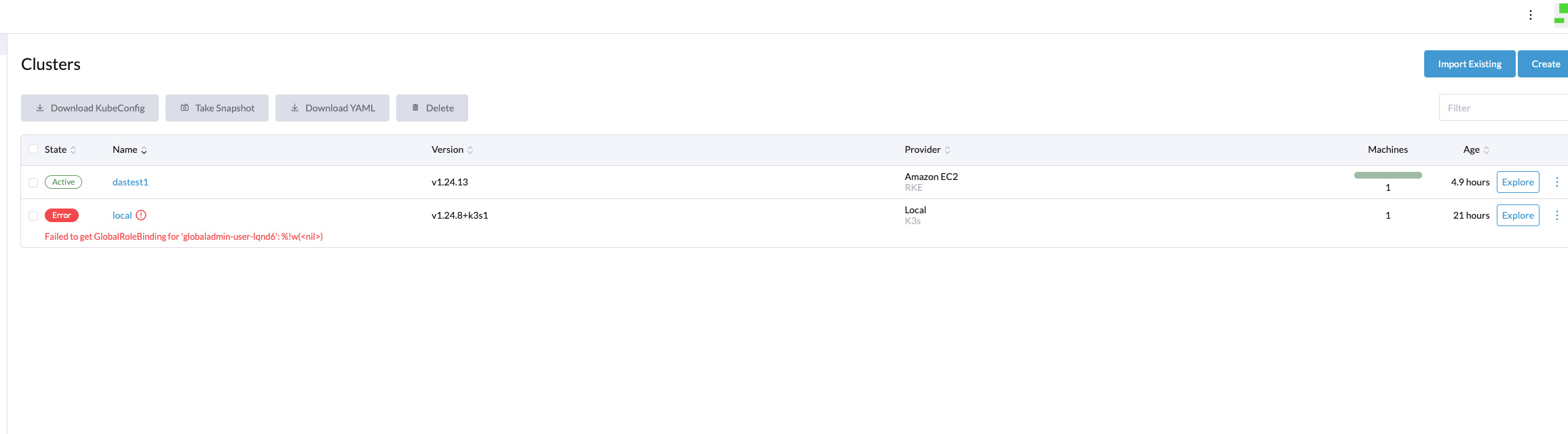Click the Version column sort chevron
Screen dimensions: 1568x434
point(470,150)
